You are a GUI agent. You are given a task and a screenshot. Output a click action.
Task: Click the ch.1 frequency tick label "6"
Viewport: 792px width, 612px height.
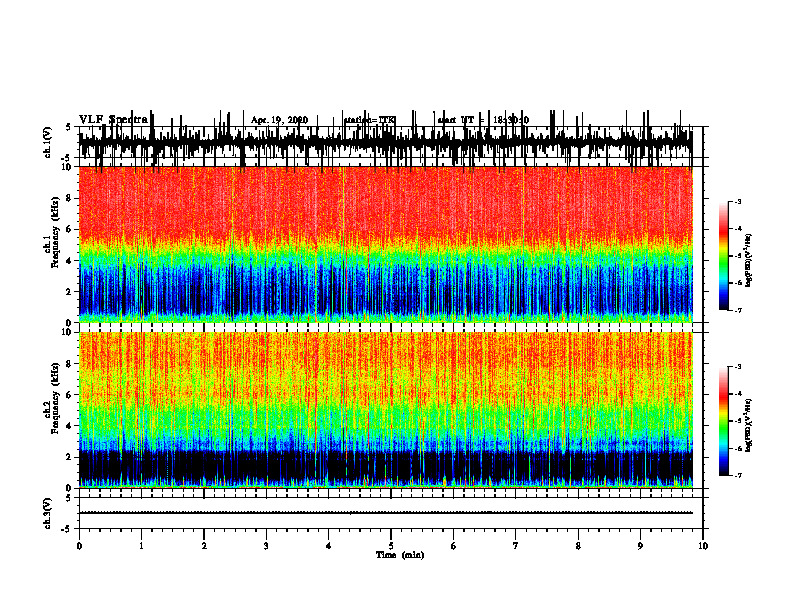pos(70,229)
